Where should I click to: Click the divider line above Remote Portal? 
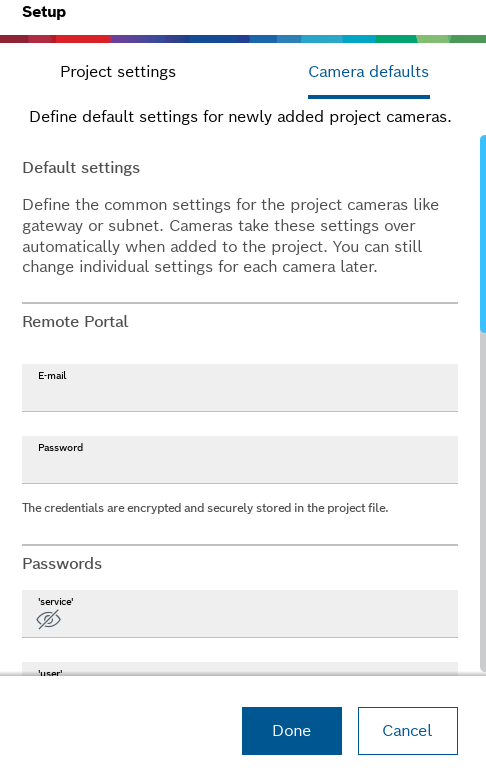coord(240,302)
